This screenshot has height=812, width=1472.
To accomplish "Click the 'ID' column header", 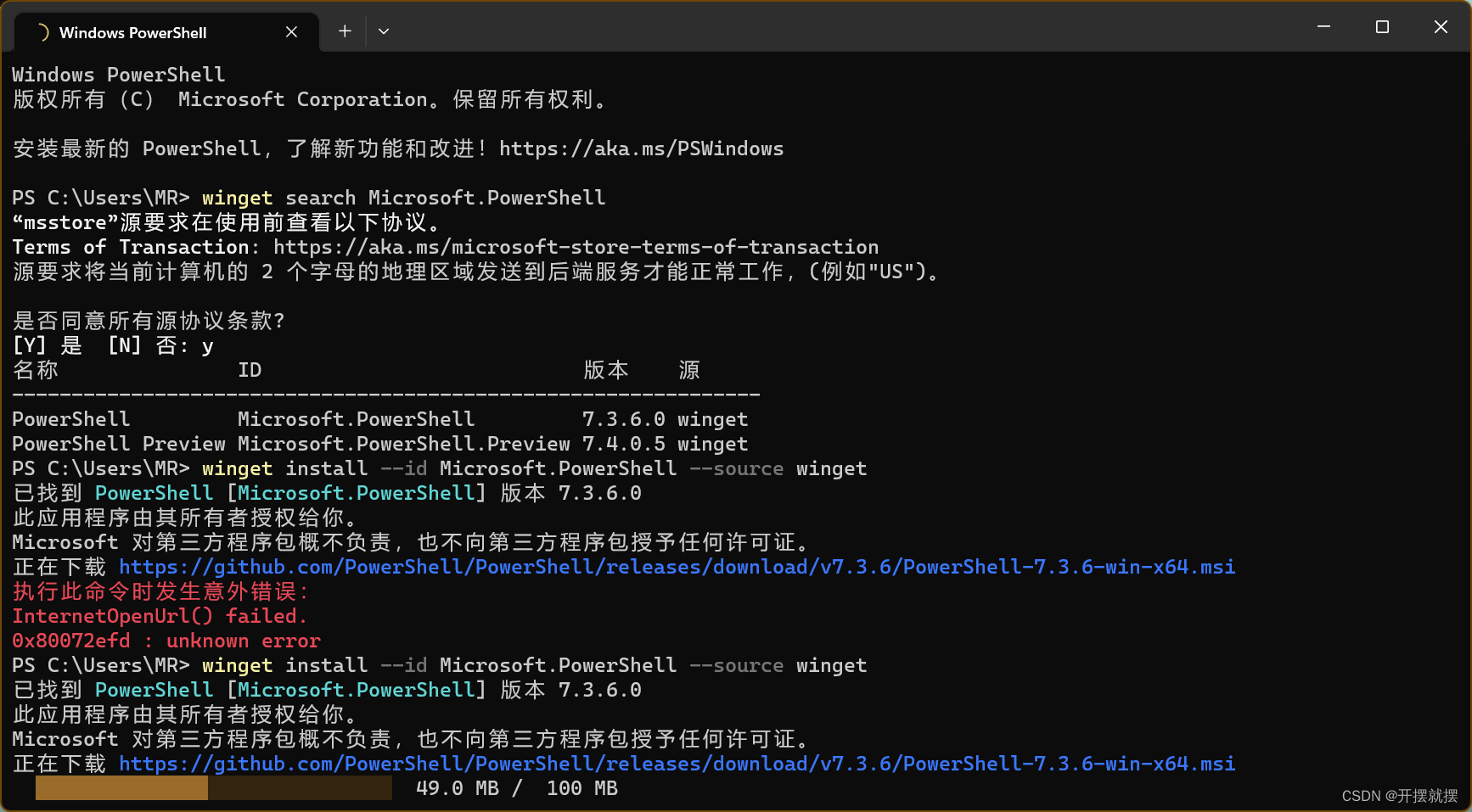I will pos(250,370).
